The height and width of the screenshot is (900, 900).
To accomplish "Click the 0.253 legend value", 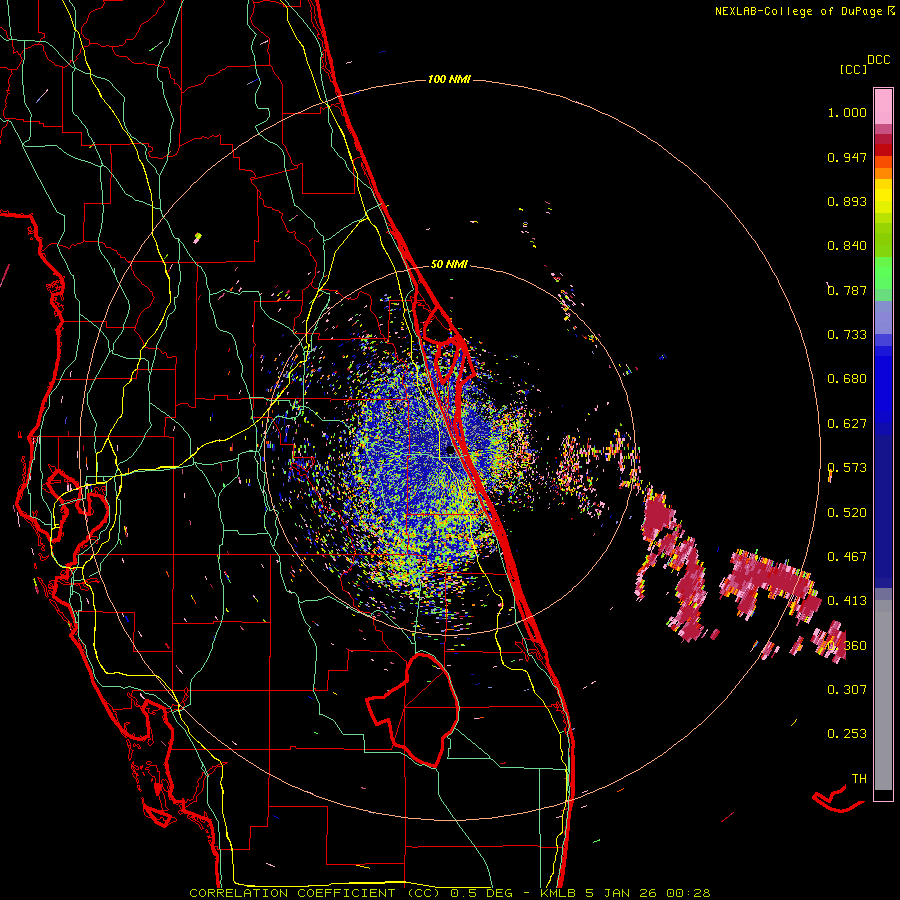I will (x=847, y=734).
